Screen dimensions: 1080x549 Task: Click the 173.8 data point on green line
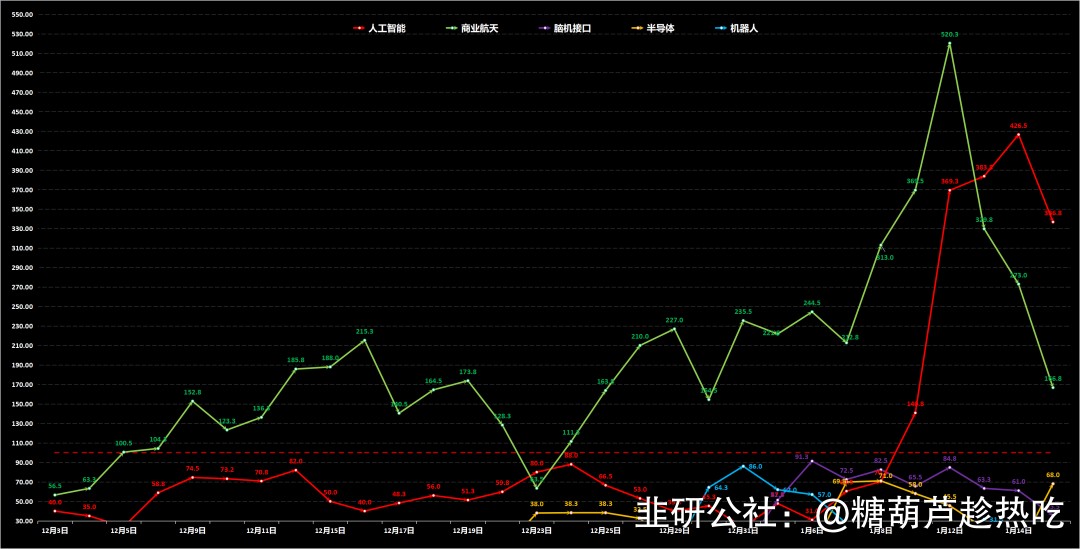467,380
